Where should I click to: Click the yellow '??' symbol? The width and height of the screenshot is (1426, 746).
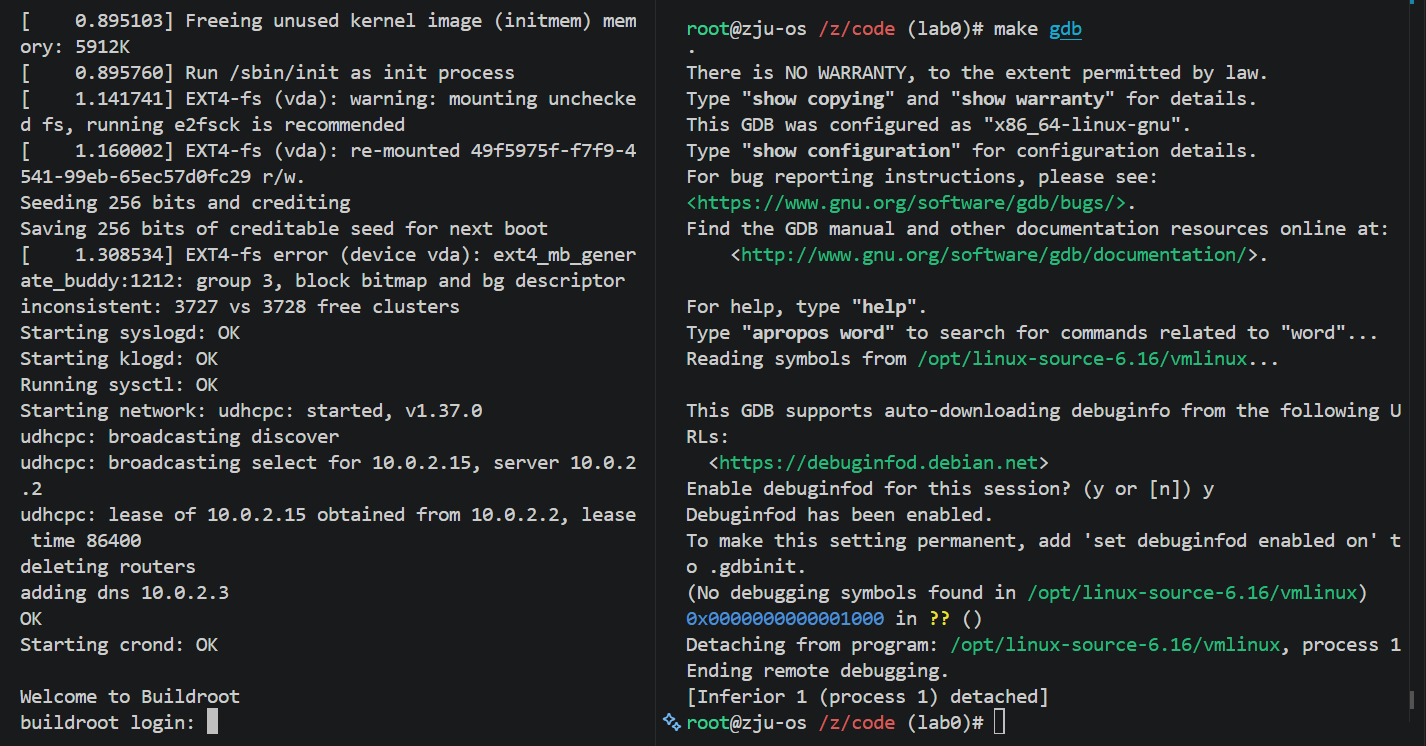point(940,619)
